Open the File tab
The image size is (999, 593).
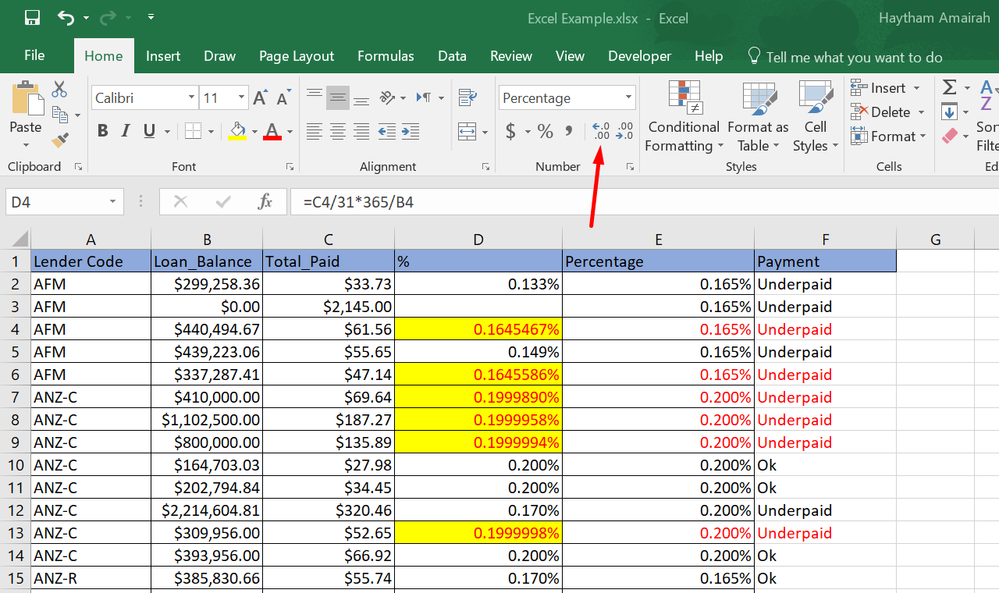pyautogui.click(x=34, y=55)
